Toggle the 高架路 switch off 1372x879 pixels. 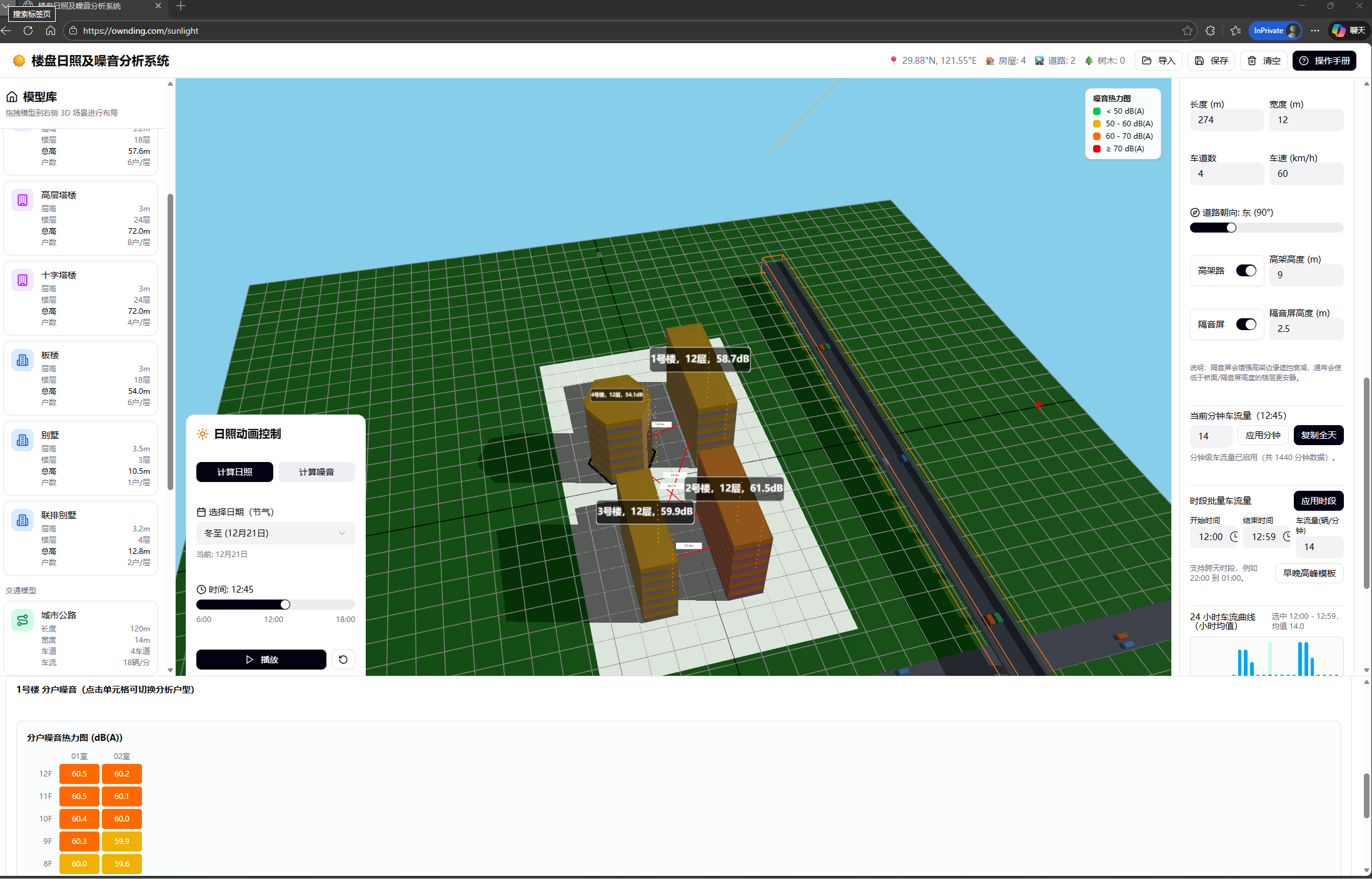coord(1246,271)
